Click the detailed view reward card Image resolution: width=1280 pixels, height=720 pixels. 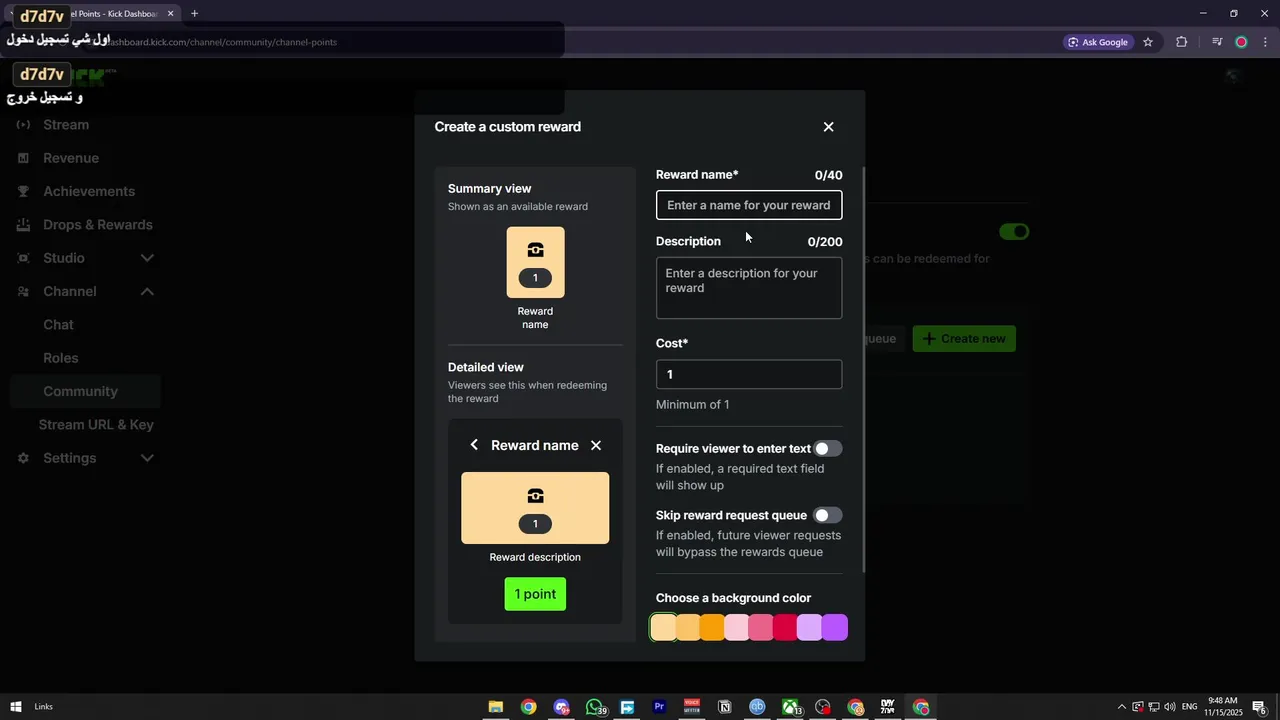coord(535,508)
